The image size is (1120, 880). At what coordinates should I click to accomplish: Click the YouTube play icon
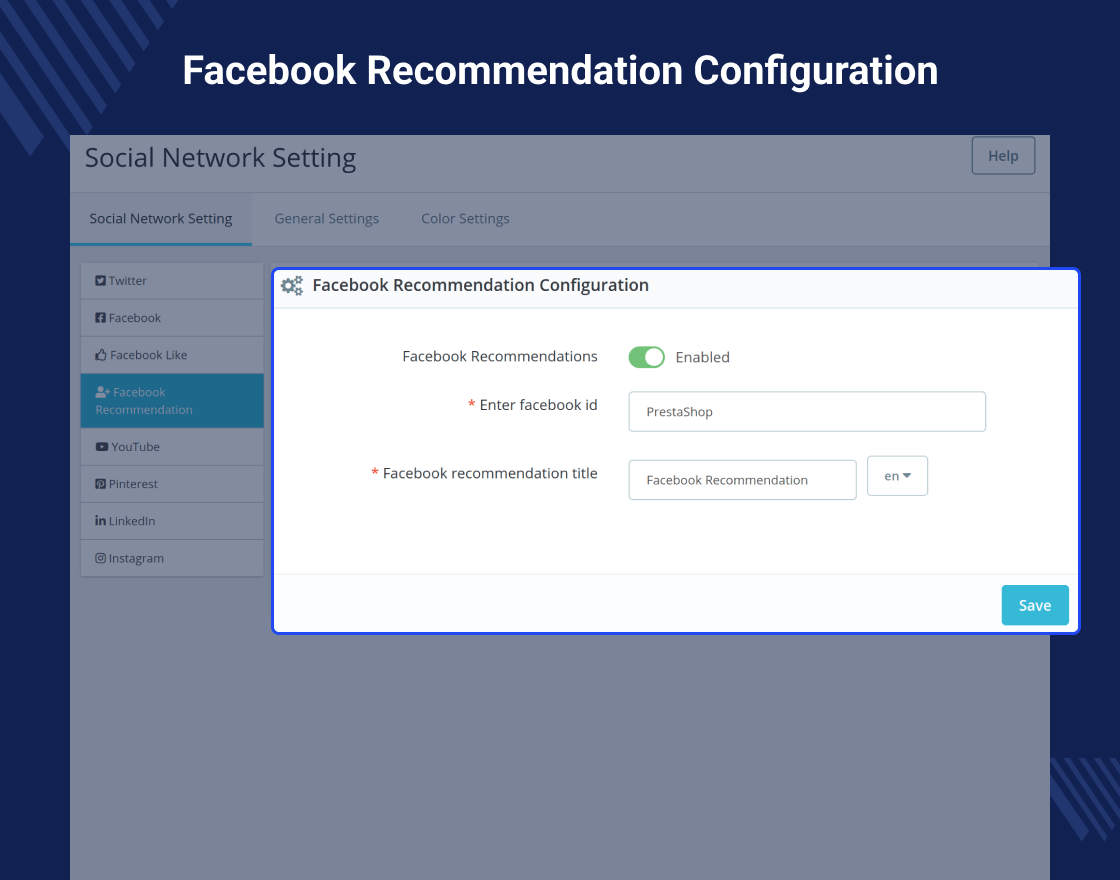(102, 446)
